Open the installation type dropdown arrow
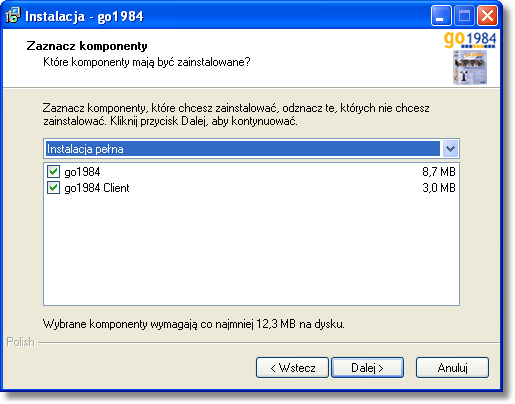This screenshot has width=515, height=404. pyautogui.click(x=450, y=149)
